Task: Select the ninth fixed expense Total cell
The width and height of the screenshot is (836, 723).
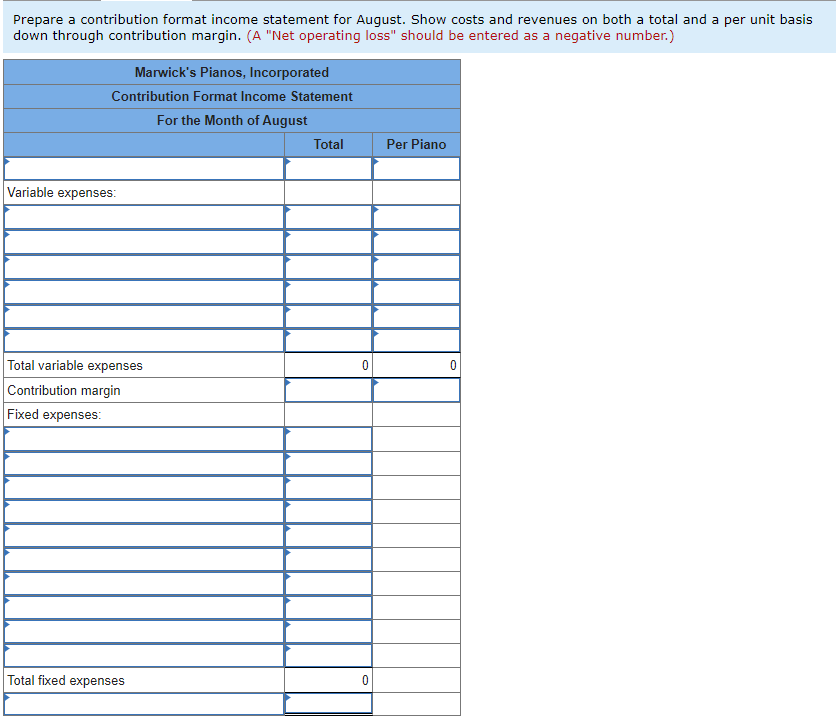Action: click(328, 631)
